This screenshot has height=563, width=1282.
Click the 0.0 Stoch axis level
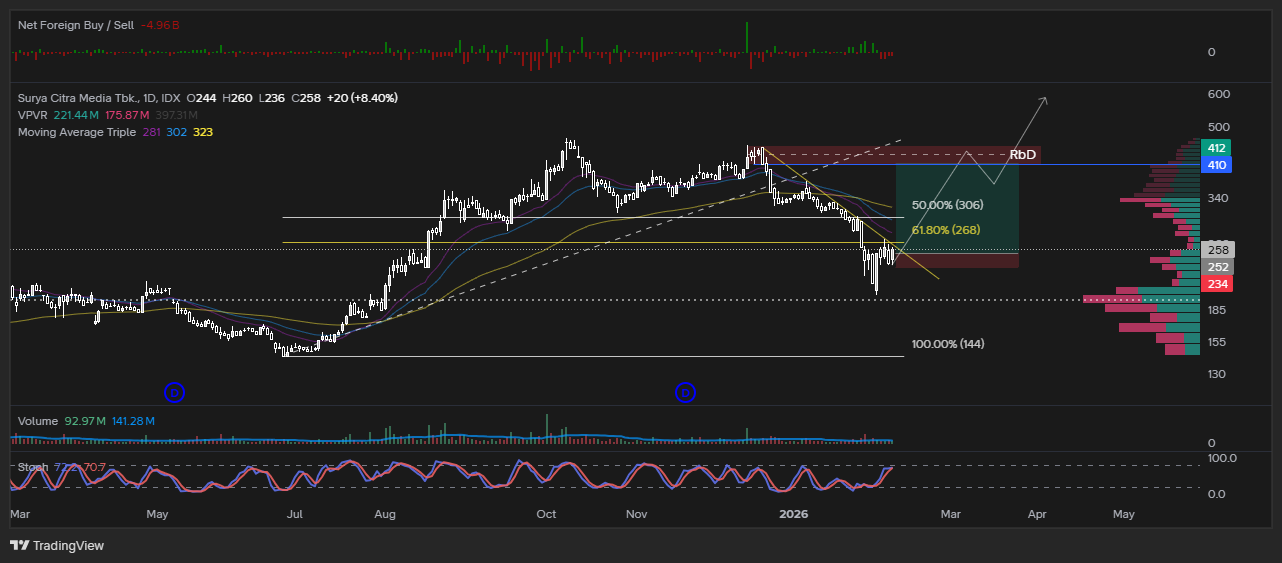coord(1217,494)
